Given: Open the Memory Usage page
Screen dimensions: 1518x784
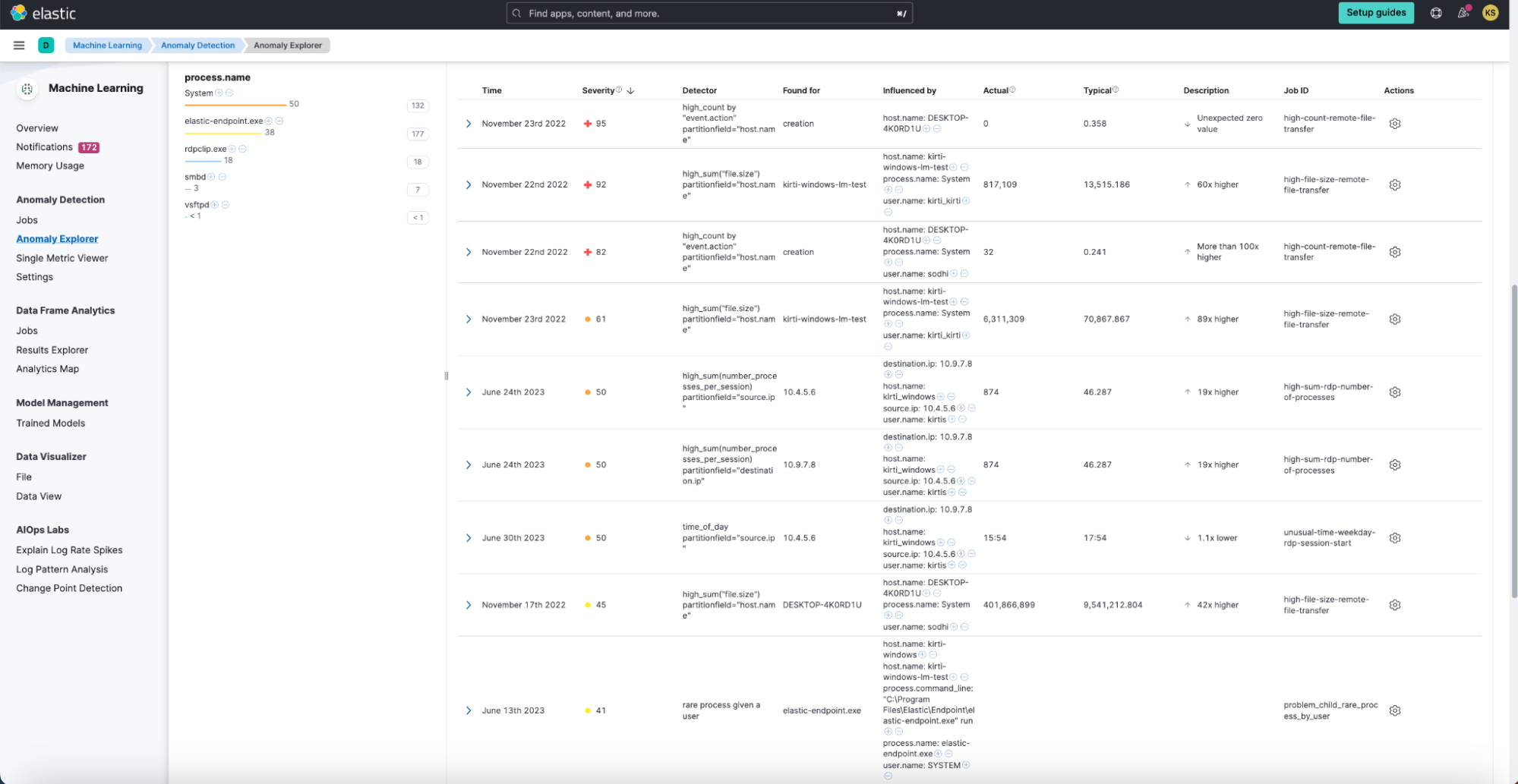Looking at the screenshot, I should [50, 165].
